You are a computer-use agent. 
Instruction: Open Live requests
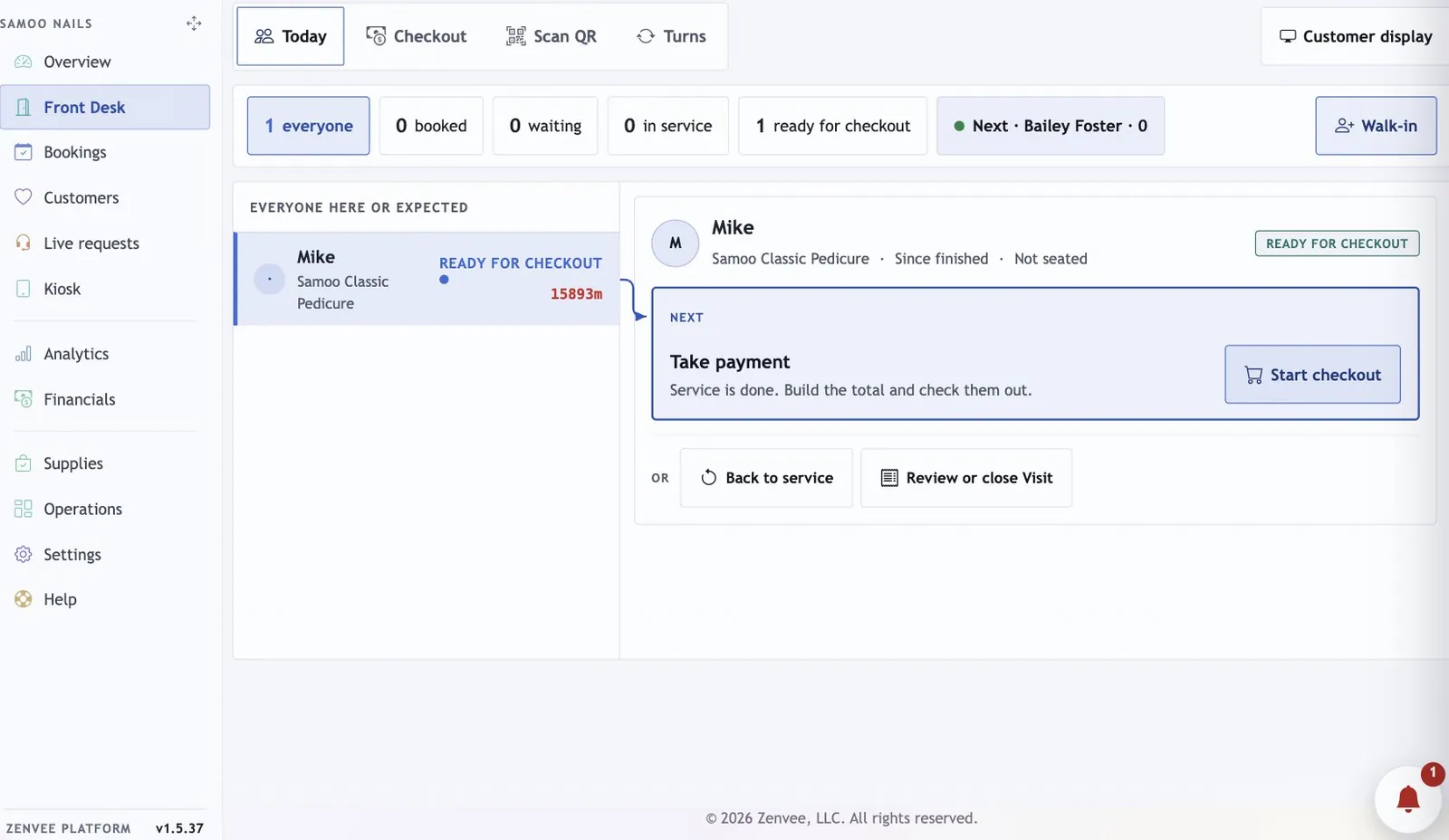(x=105, y=243)
